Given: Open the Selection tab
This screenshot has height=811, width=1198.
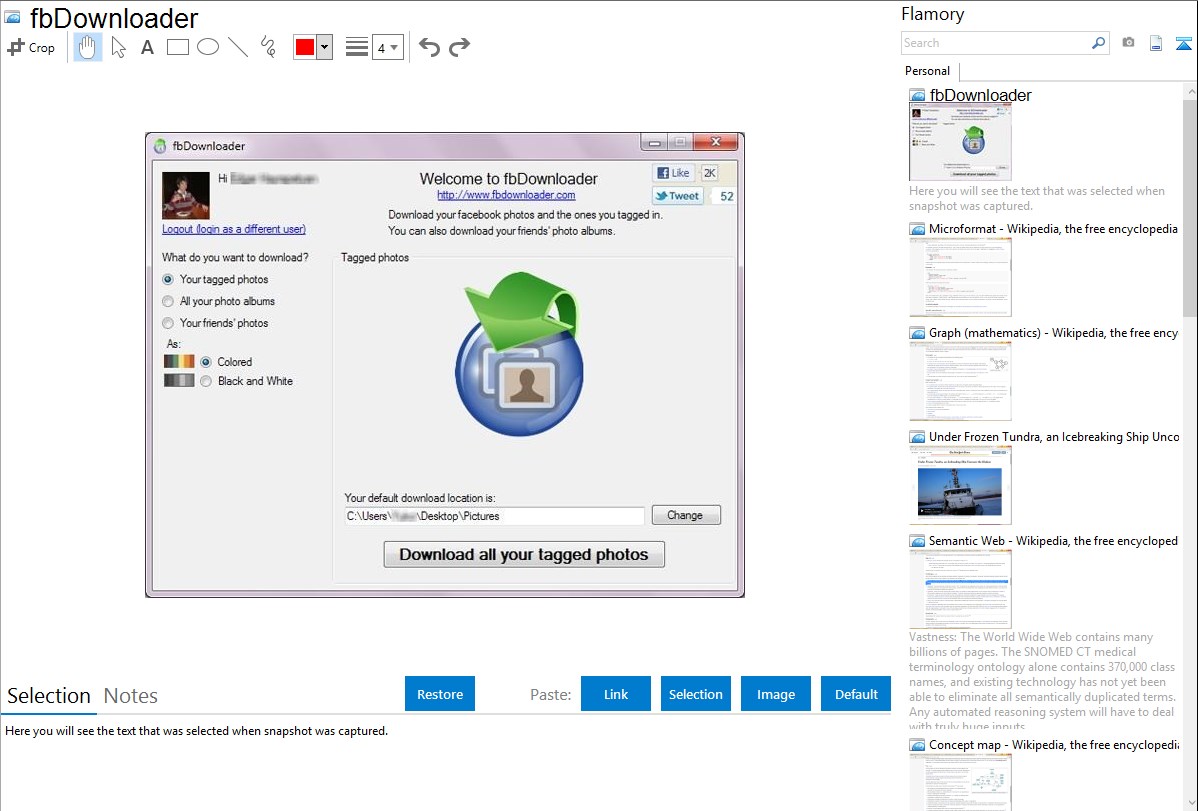Looking at the screenshot, I should point(49,696).
